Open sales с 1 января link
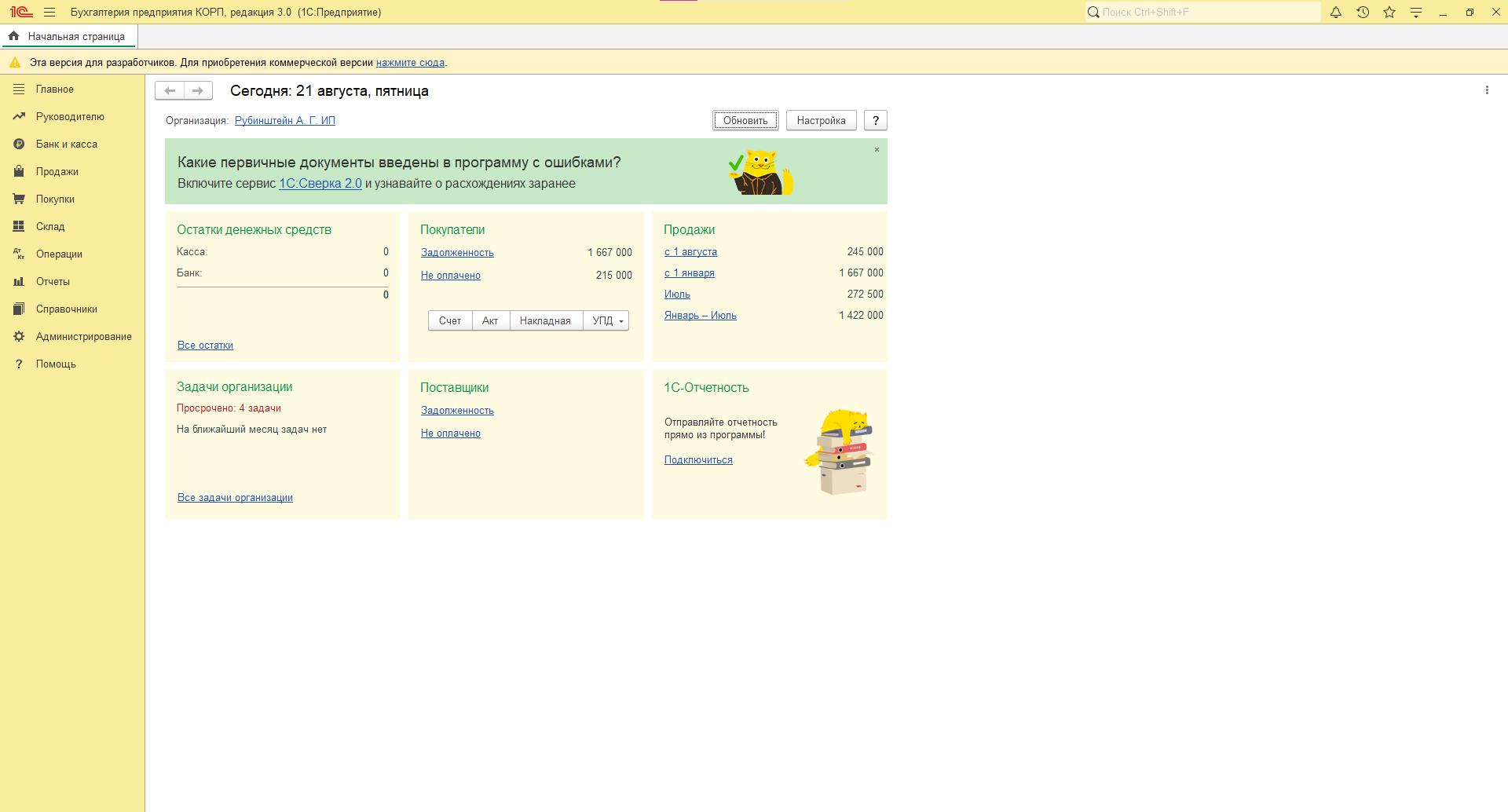 point(690,273)
